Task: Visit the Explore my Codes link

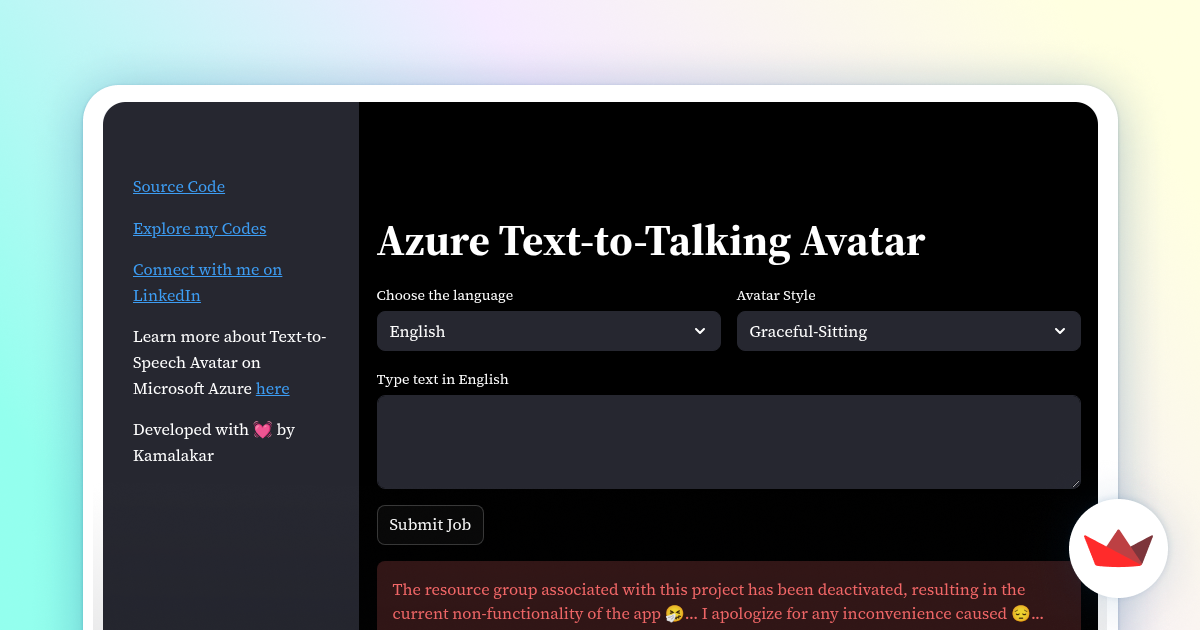Action: point(199,229)
